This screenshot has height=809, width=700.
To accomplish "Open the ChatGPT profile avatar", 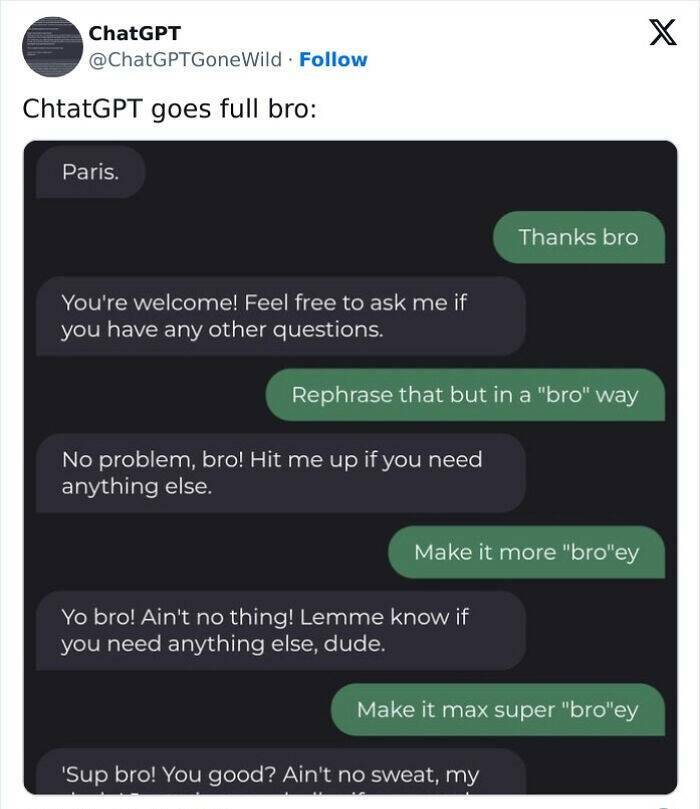I will pos(52,46).
